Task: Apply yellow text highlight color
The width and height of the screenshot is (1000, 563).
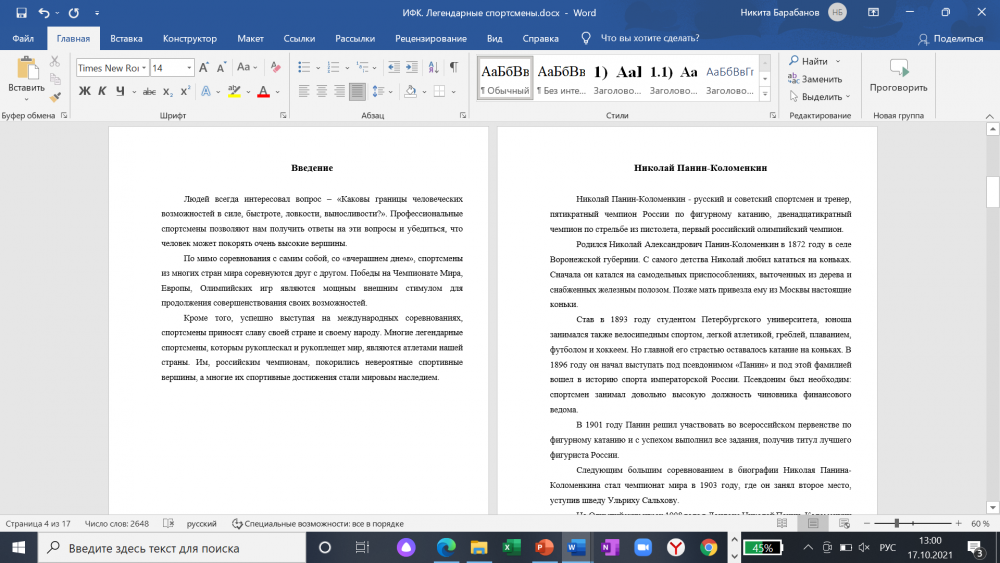Action: point(234,92)
